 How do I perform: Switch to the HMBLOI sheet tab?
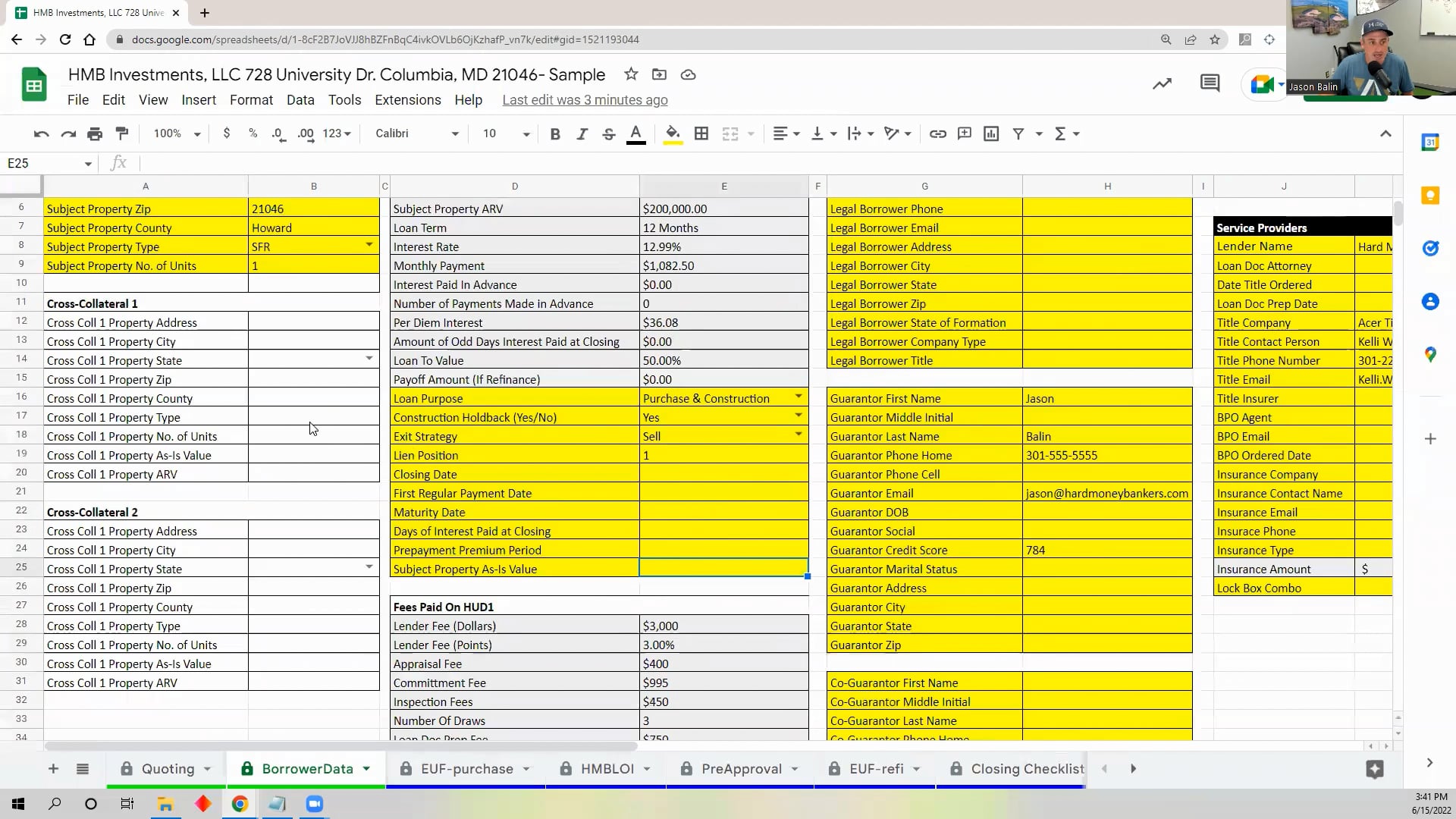[607, 769]
